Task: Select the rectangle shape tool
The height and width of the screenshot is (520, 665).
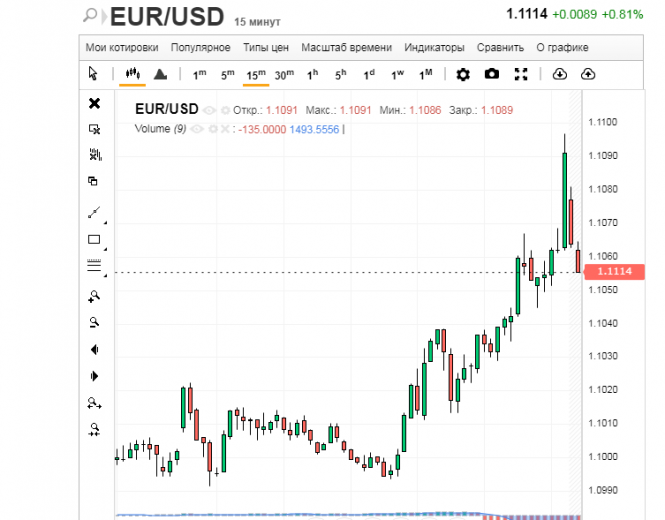Action: [x=94, y=240]
